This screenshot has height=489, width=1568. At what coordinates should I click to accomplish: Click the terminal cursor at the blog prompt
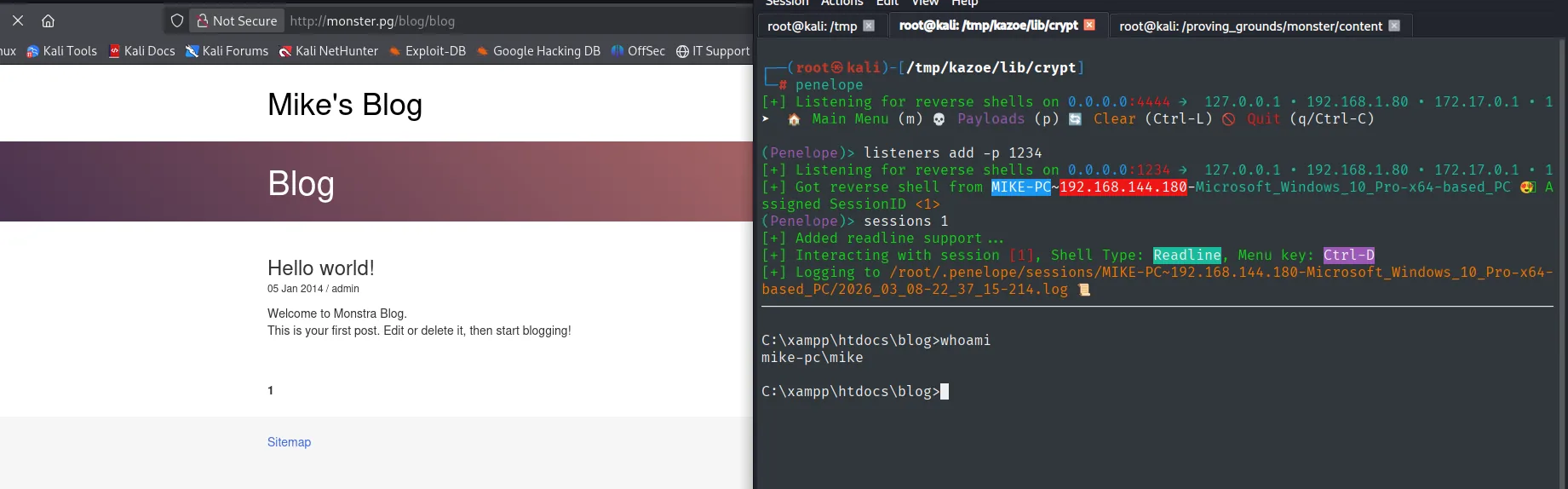[945, 392]
